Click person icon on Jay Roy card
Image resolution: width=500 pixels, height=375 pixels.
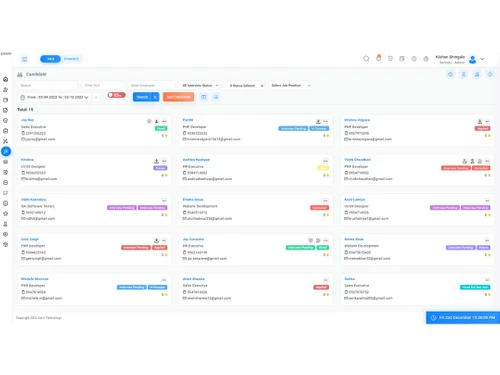click(x=156, y=121)
